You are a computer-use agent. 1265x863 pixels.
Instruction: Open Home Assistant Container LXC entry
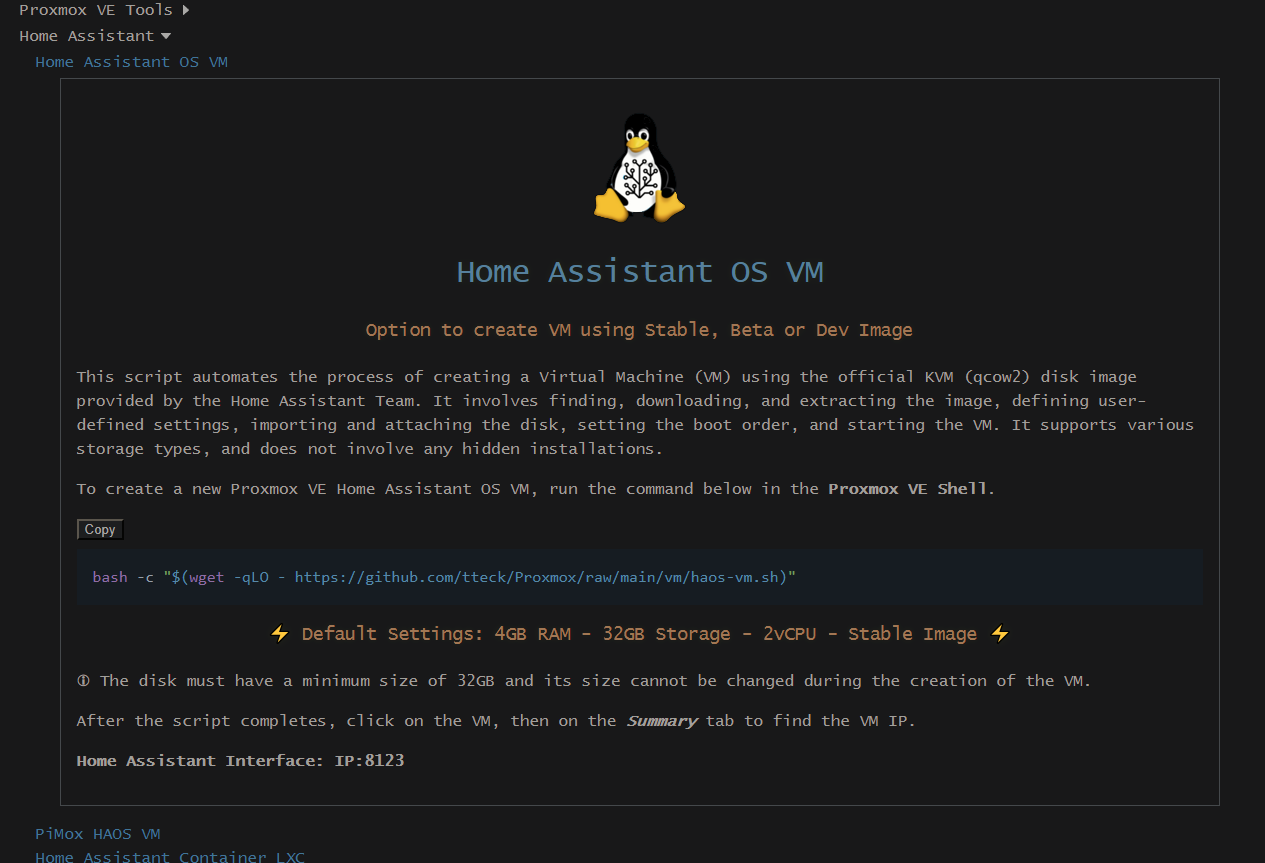pyautogui.click(x=169, y=856)
